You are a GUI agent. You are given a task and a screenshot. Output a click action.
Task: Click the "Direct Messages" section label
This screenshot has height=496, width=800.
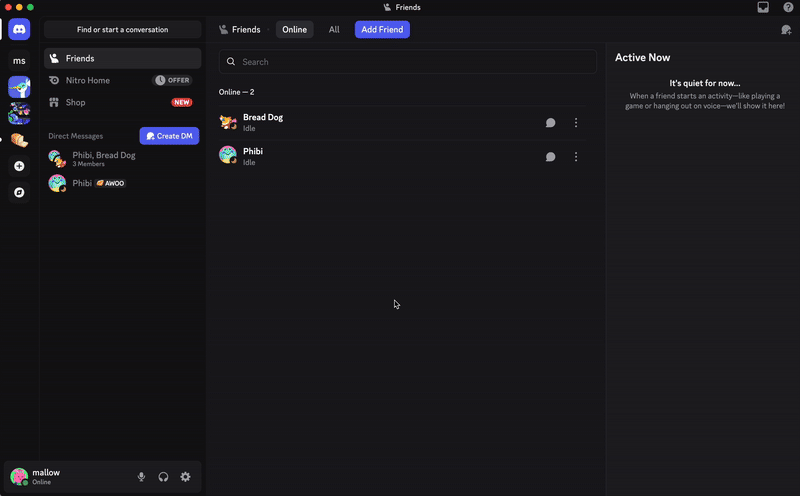tap(76, 136)
